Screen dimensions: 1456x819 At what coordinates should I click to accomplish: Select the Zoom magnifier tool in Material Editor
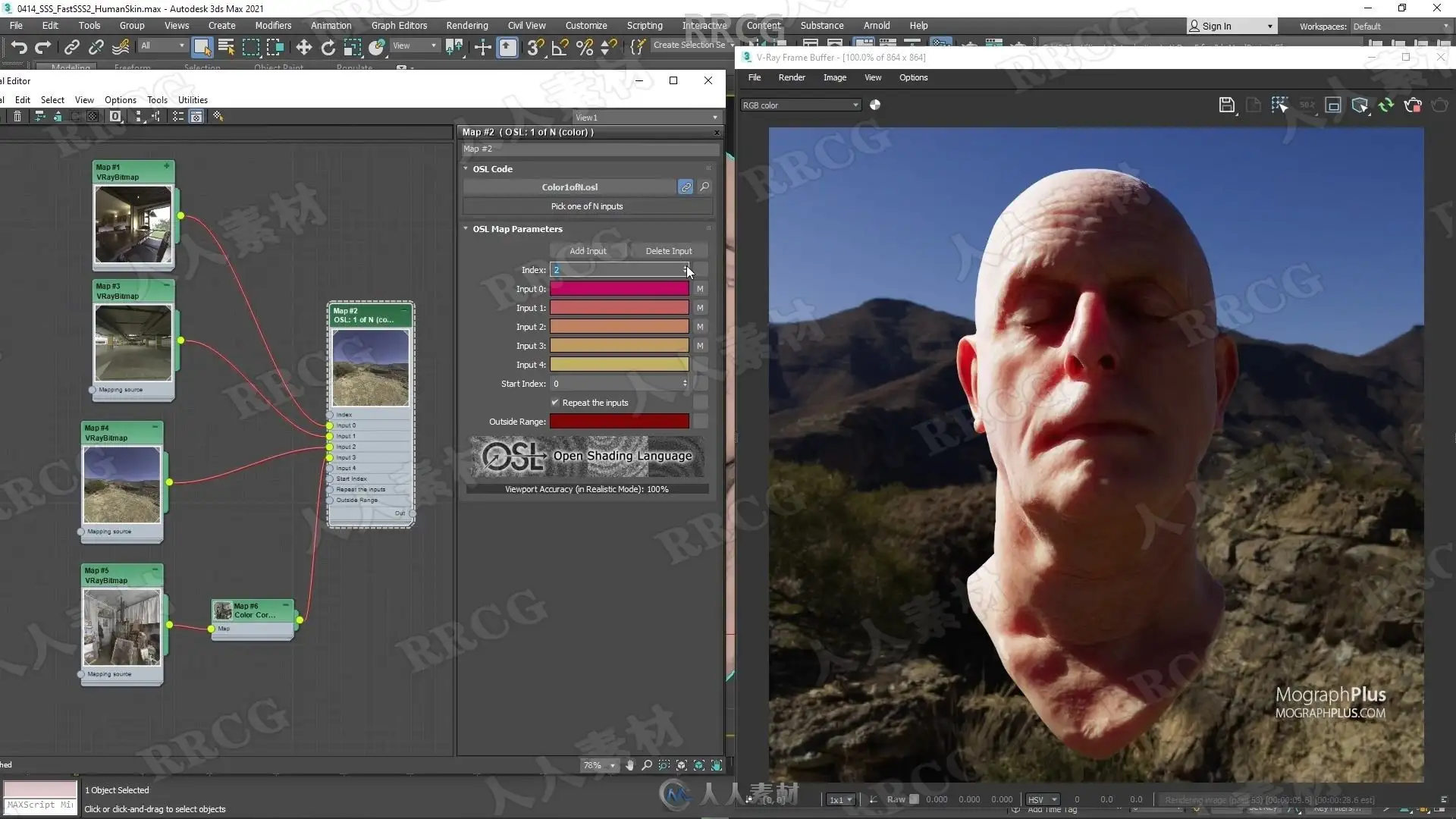click(x=647, y=766)
